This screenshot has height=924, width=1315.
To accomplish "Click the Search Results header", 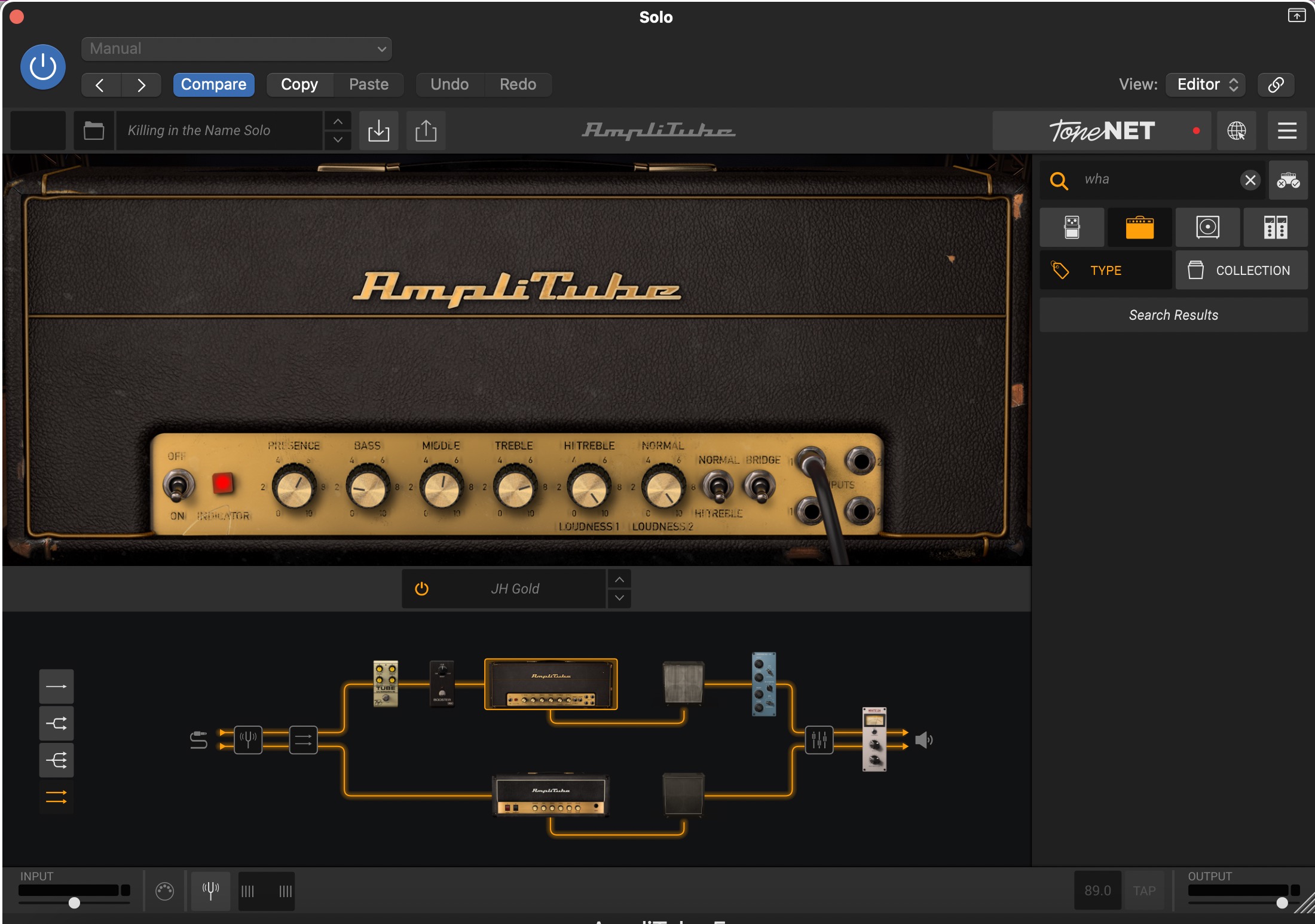I will click(x=1173, y=315).
